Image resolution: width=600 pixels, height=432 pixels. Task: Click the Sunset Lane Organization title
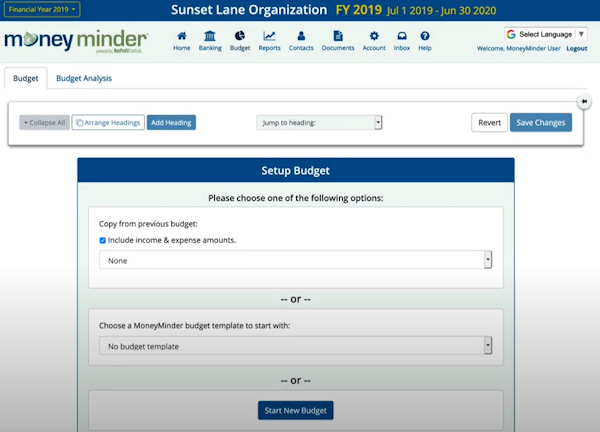pos(249,10)
